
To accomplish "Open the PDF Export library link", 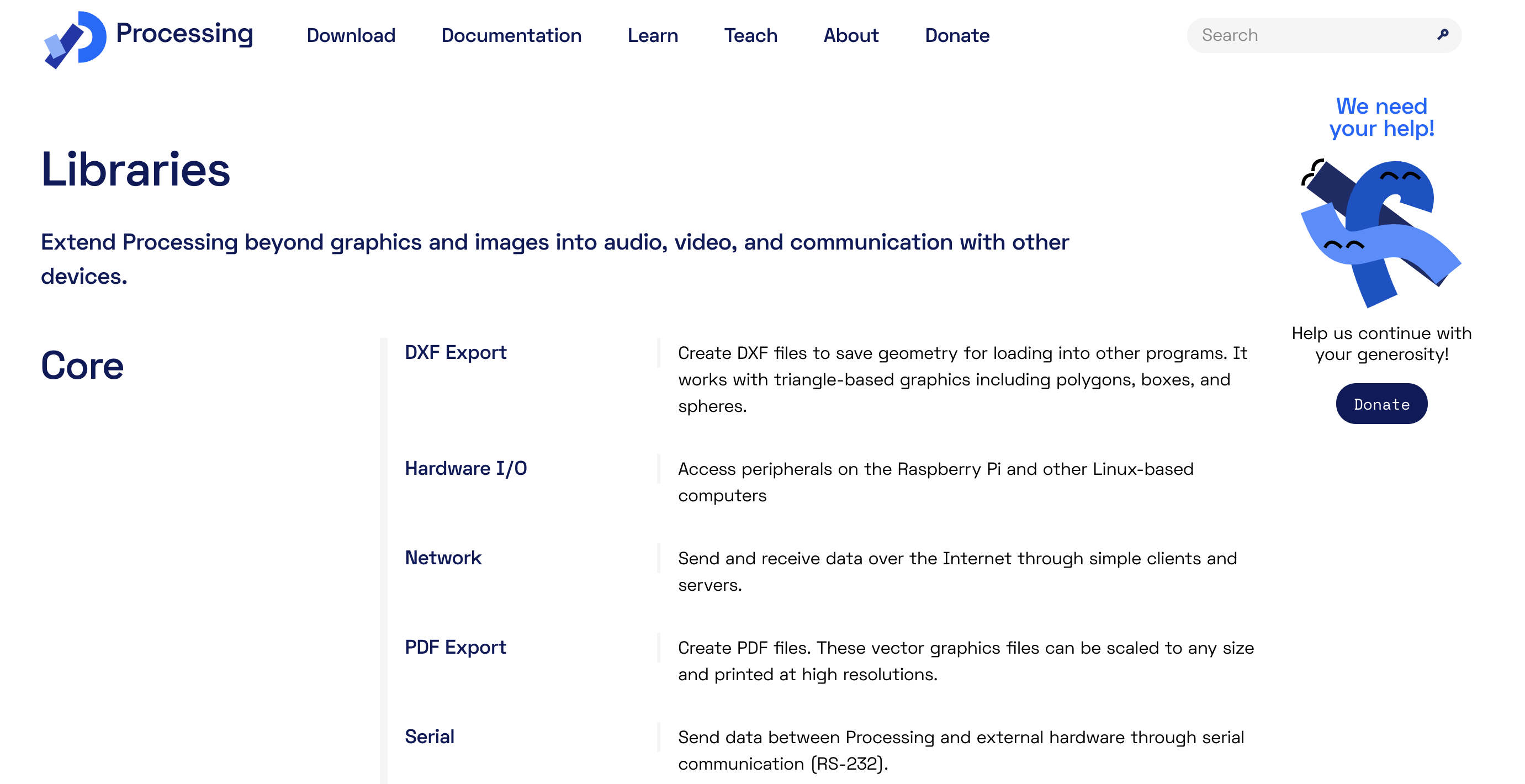I will tap(456, 647).
